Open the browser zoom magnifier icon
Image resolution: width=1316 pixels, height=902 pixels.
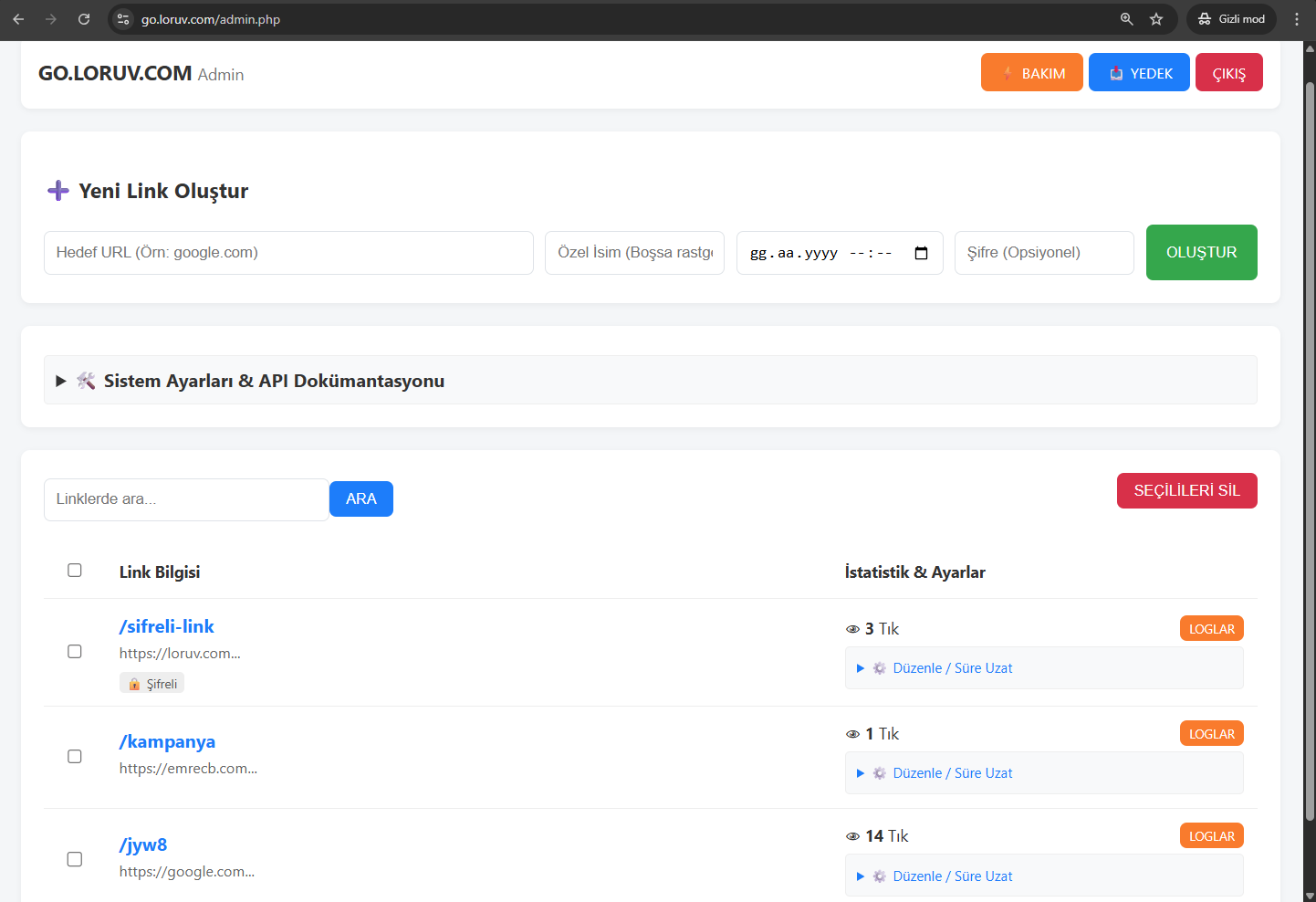(x=1127, y=19)
